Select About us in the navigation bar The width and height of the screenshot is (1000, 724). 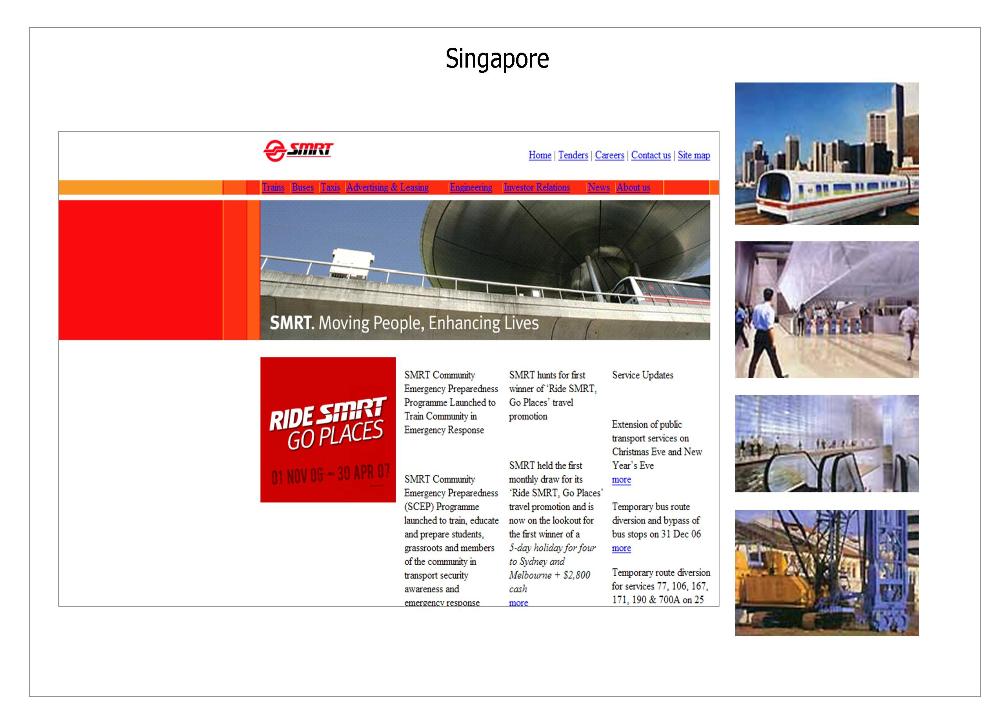click(x=633, y=188)
